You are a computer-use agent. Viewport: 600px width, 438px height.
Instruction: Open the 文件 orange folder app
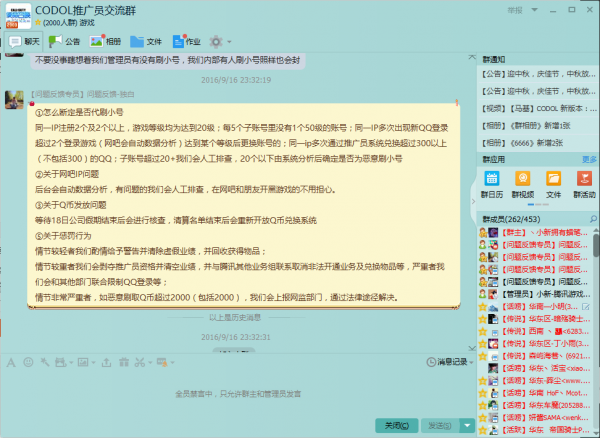(553, 185)
